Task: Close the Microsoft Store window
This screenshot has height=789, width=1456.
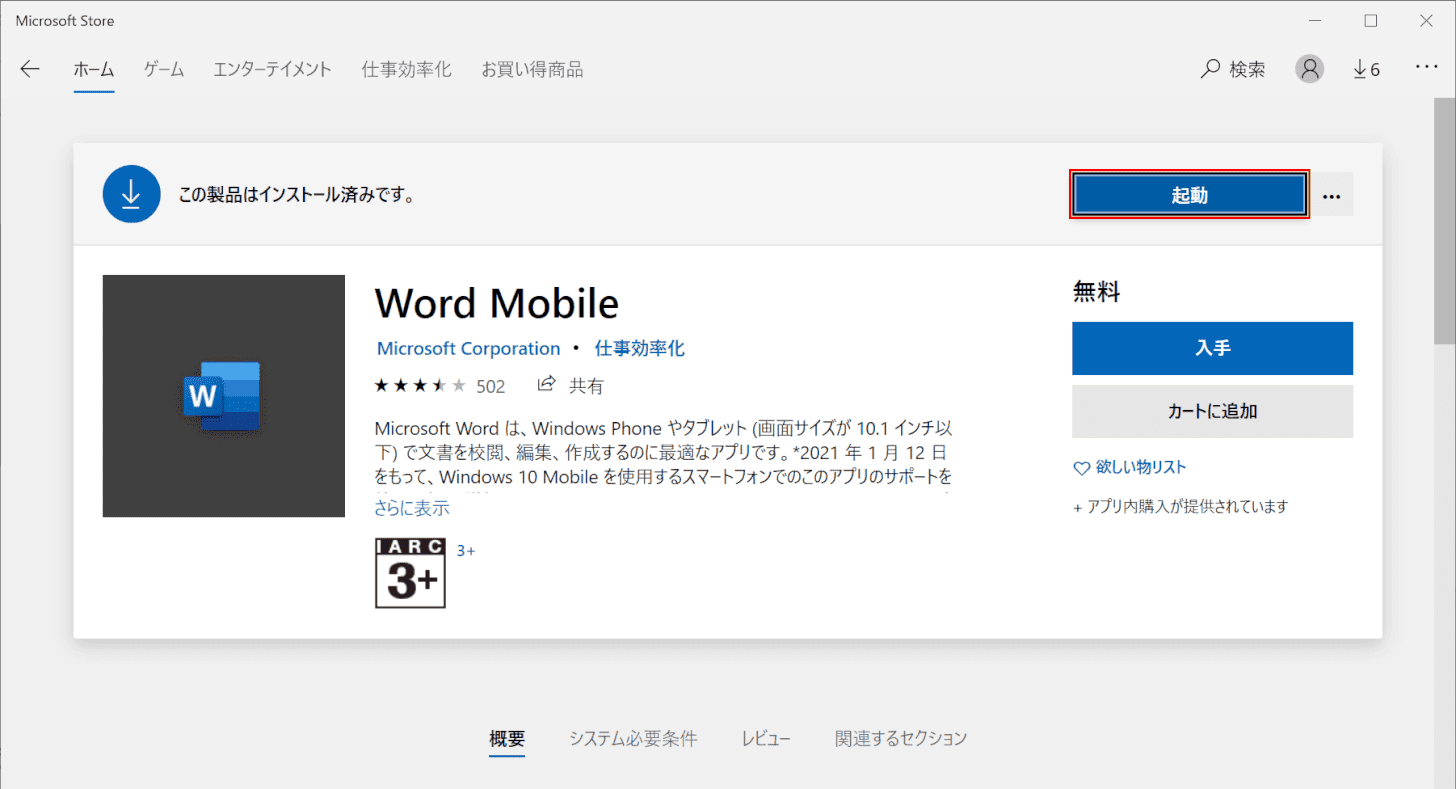Action: (1427, 20)
